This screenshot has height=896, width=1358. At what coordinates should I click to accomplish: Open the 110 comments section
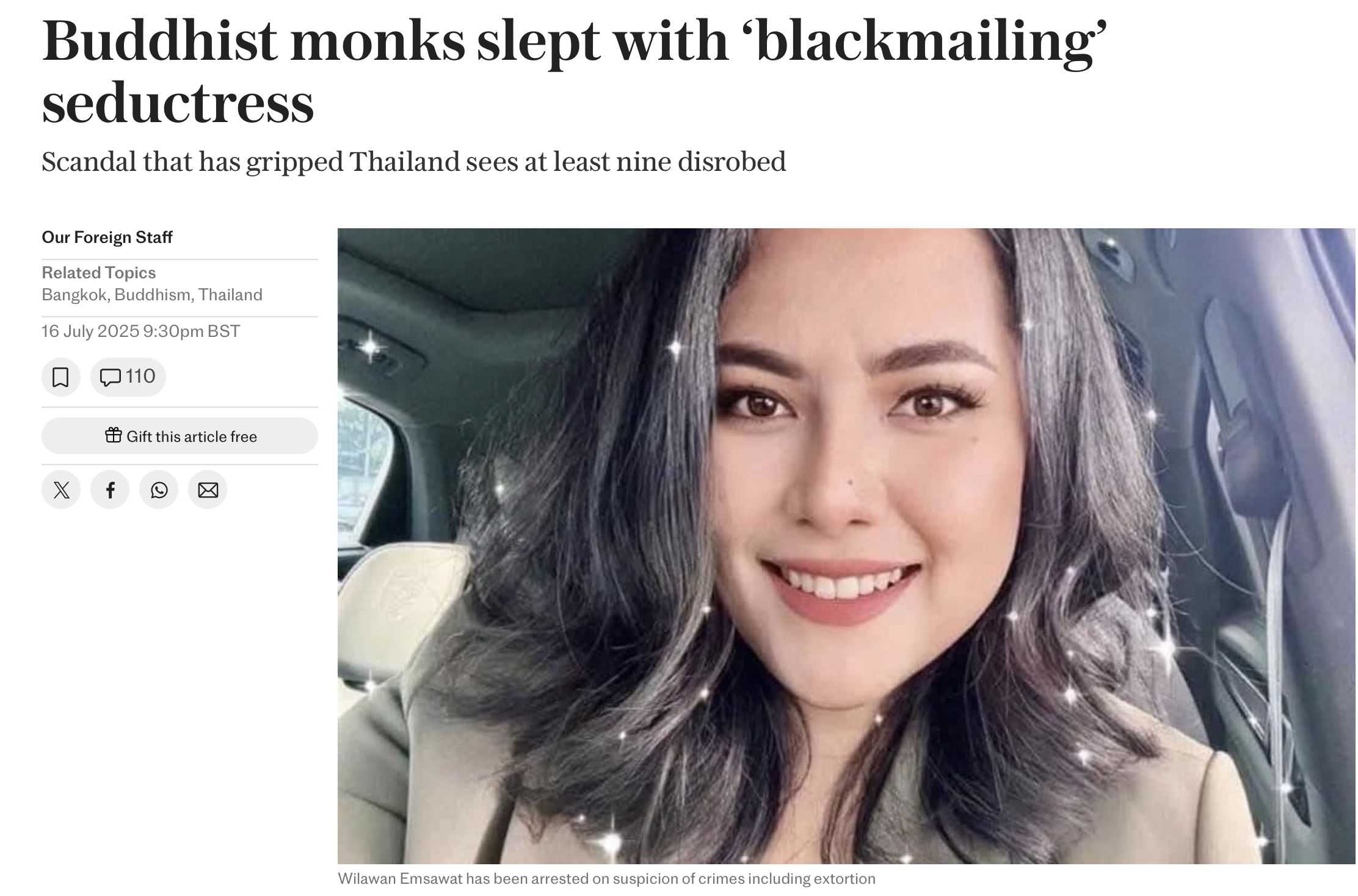coord(128,377)
